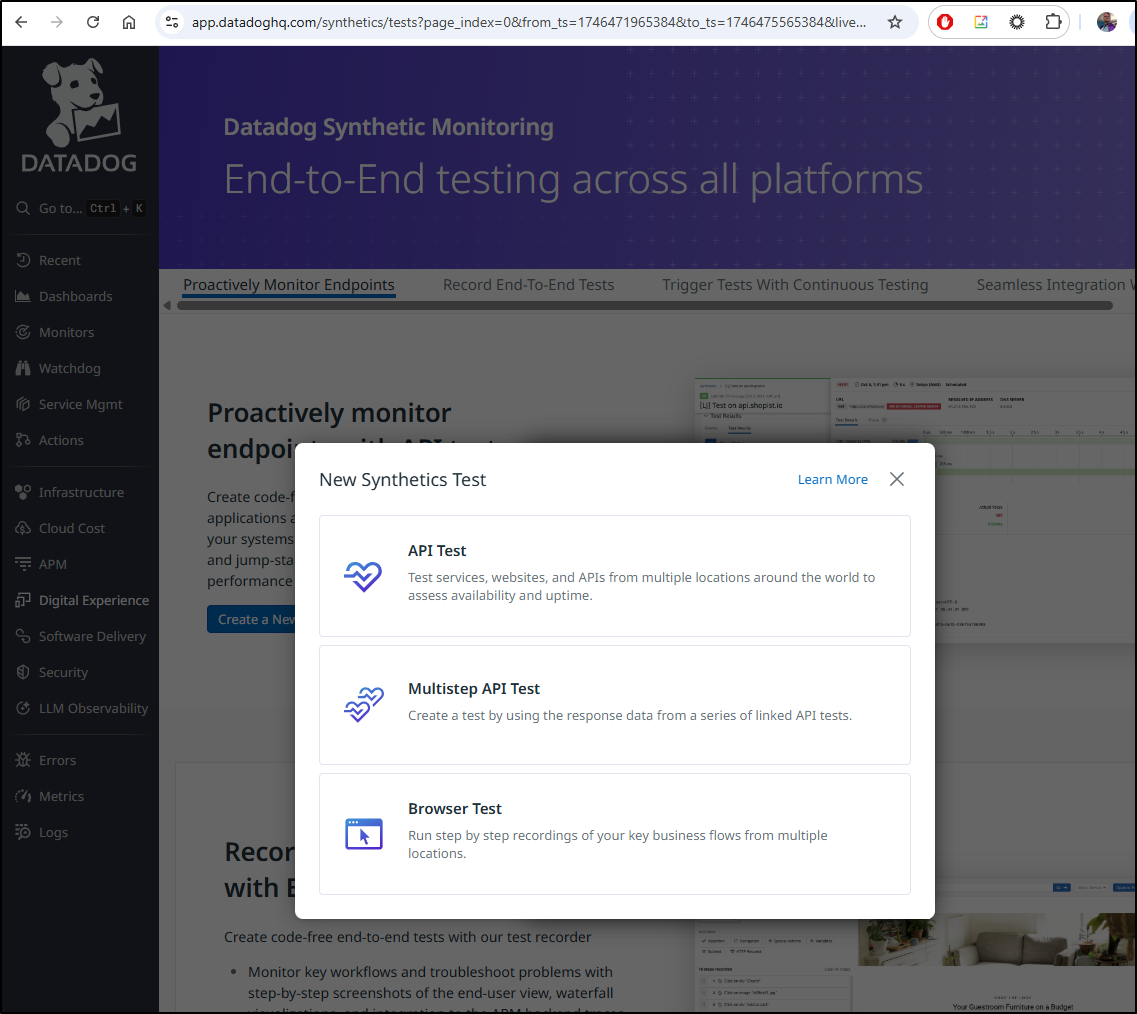Select the Seamless Integration tab
This screenshot has width=1137, height=1014.
click(x=1054, y=285)
